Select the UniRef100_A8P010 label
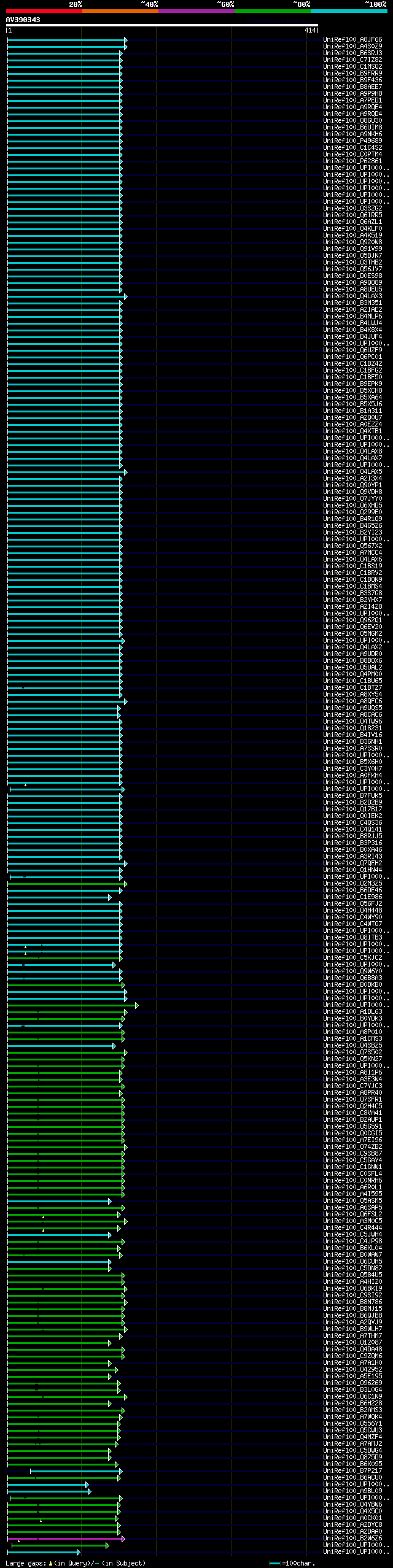393x1568 pixels. point(352,1032)
